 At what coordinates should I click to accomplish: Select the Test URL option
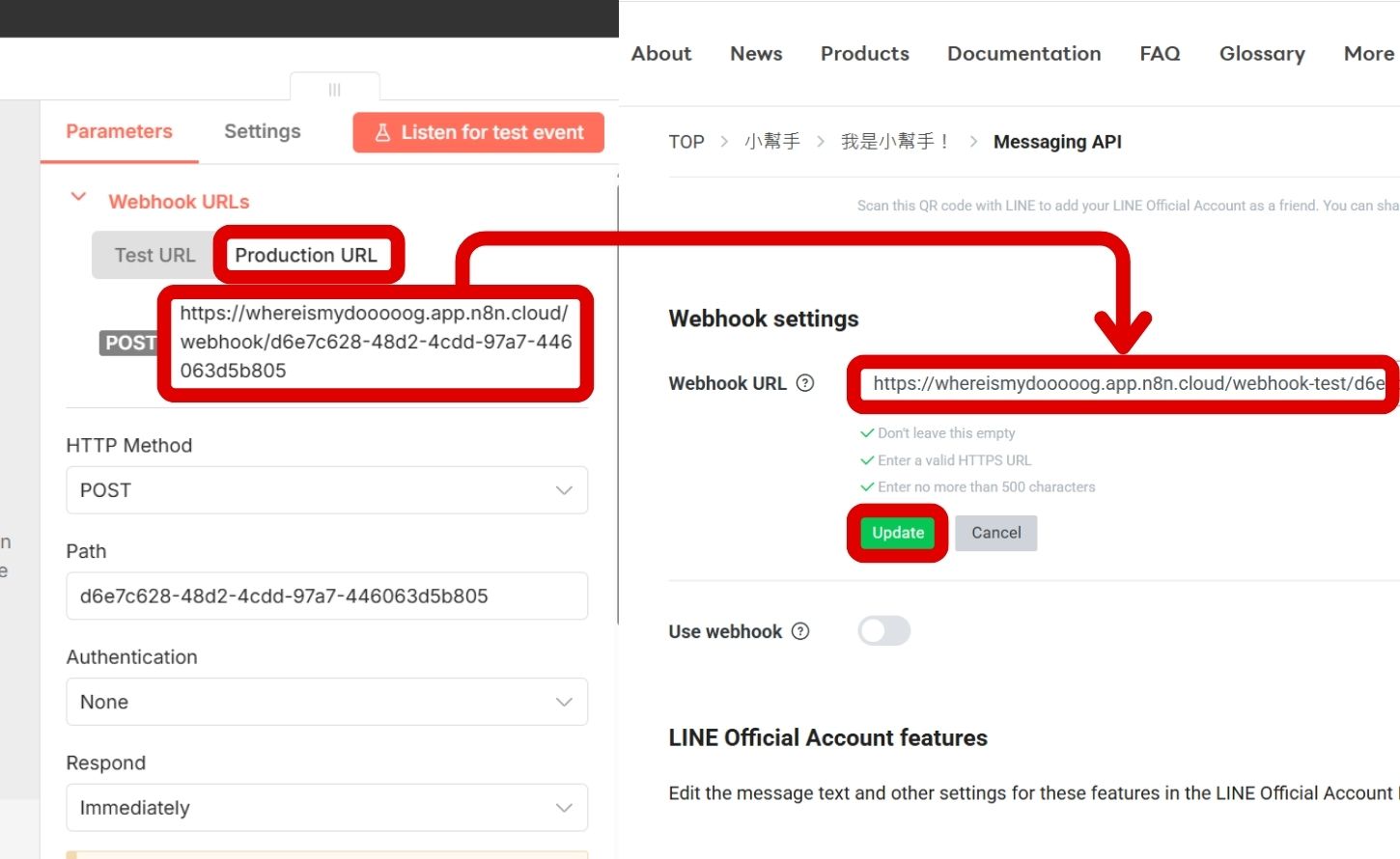click(x=154, y=256)
